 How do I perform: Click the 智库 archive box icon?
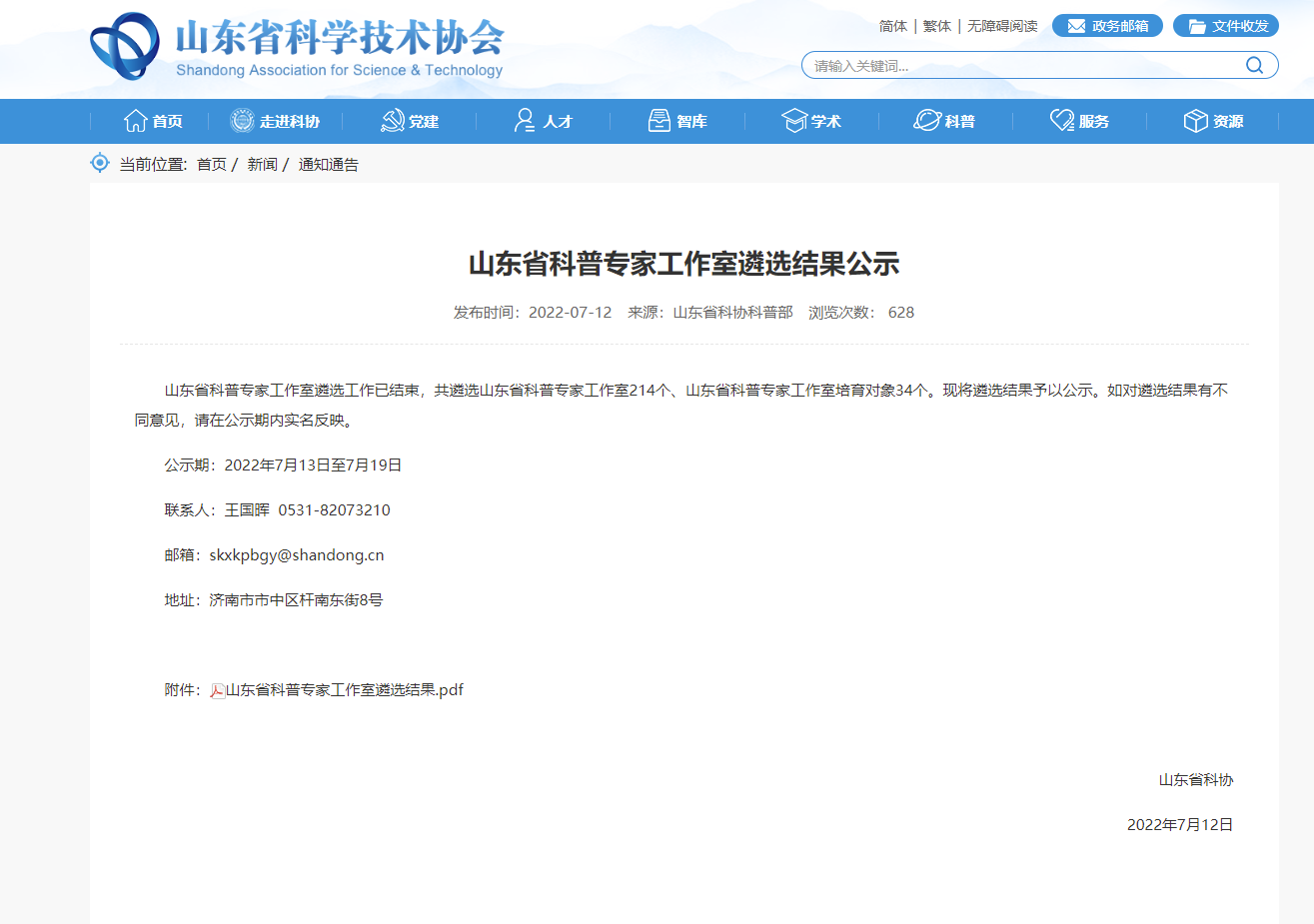tap(659, 121)
